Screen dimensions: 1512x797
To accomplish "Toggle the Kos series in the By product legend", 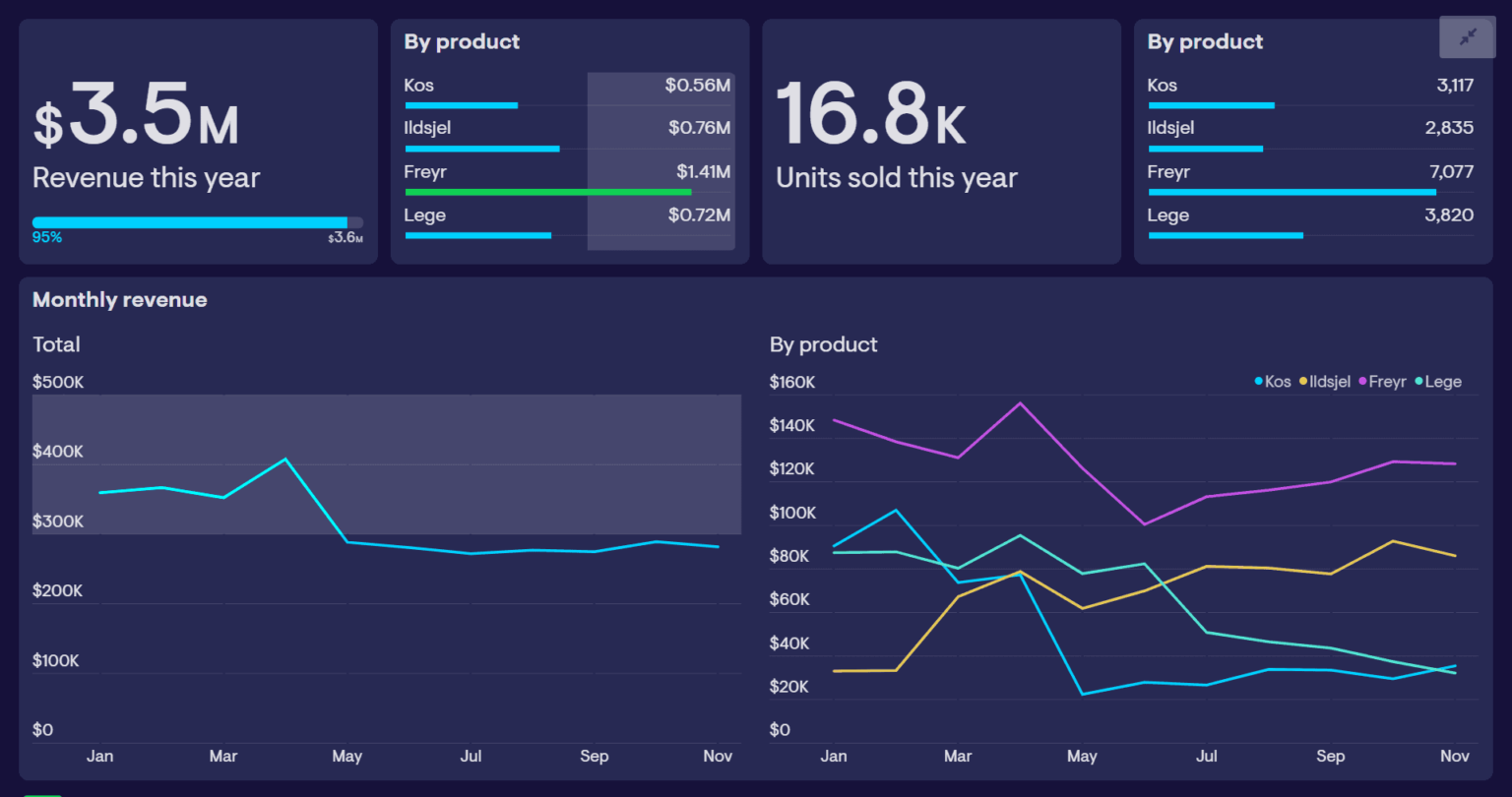I will coord(1274,382).
